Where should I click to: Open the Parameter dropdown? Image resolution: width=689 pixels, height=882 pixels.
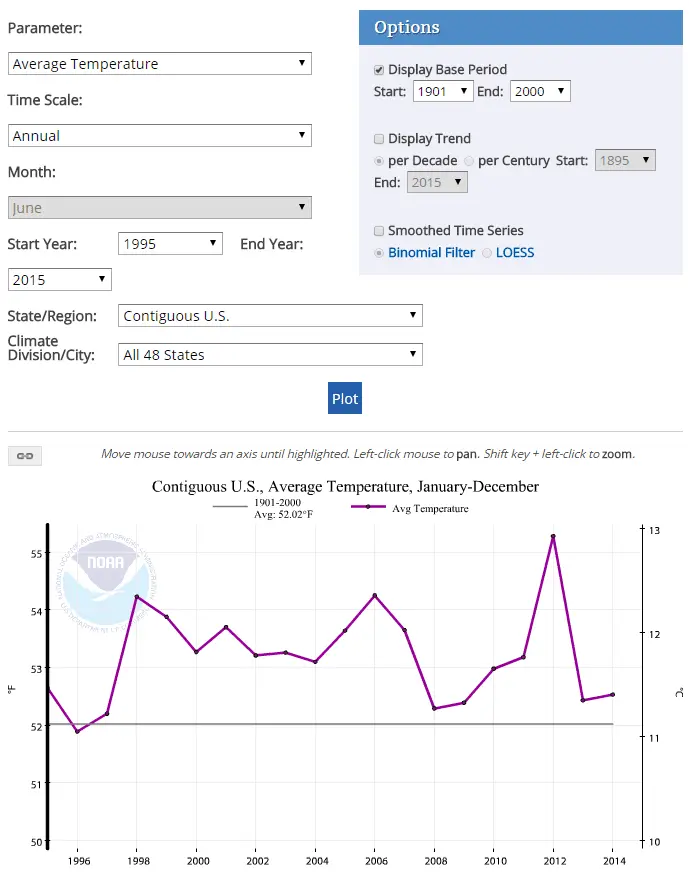(x=160, y=64)
